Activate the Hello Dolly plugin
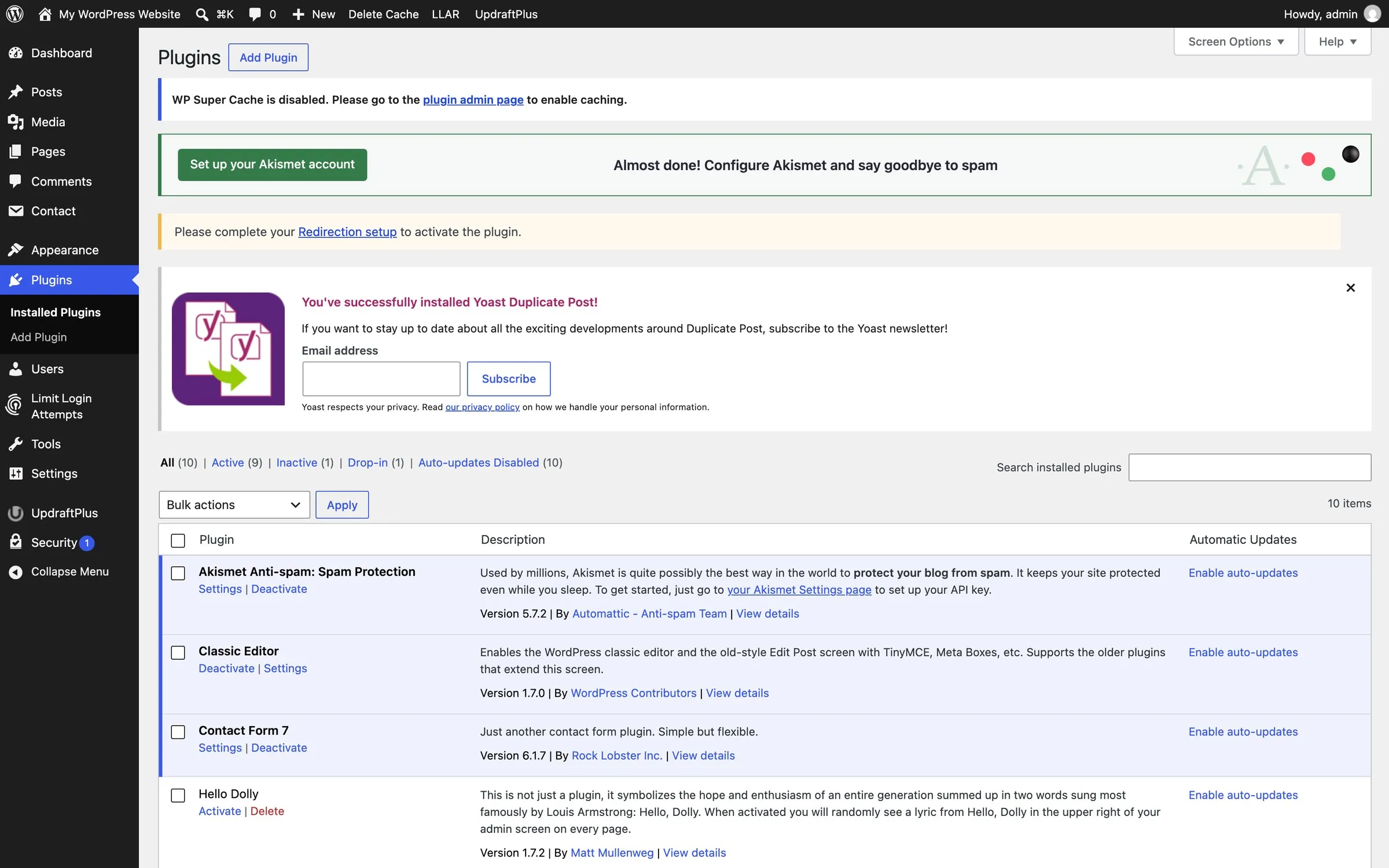Image resolution: width=1389 pixels, height=868 pixels. [219, 811]
